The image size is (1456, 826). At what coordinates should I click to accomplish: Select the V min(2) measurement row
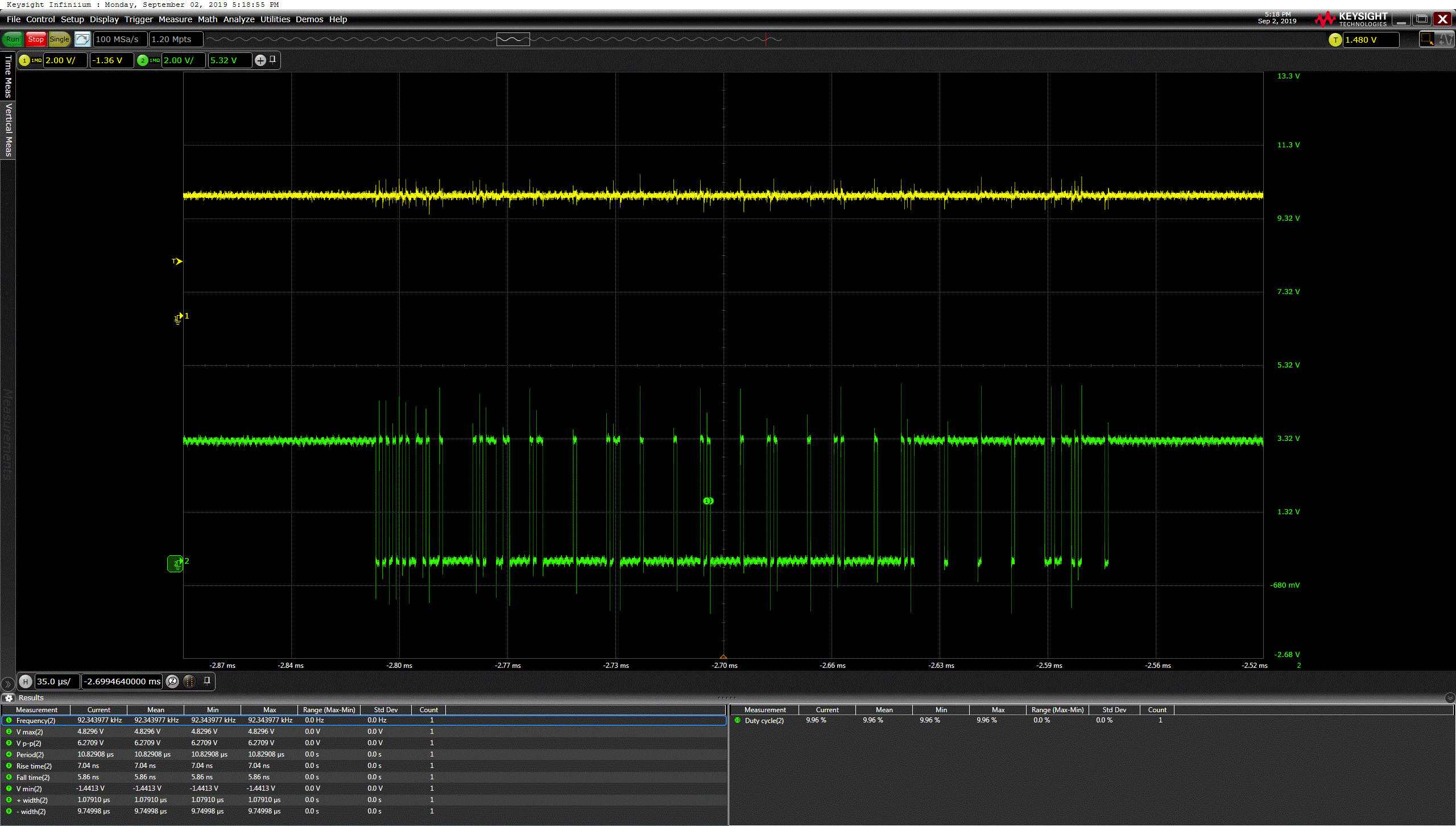364,788
